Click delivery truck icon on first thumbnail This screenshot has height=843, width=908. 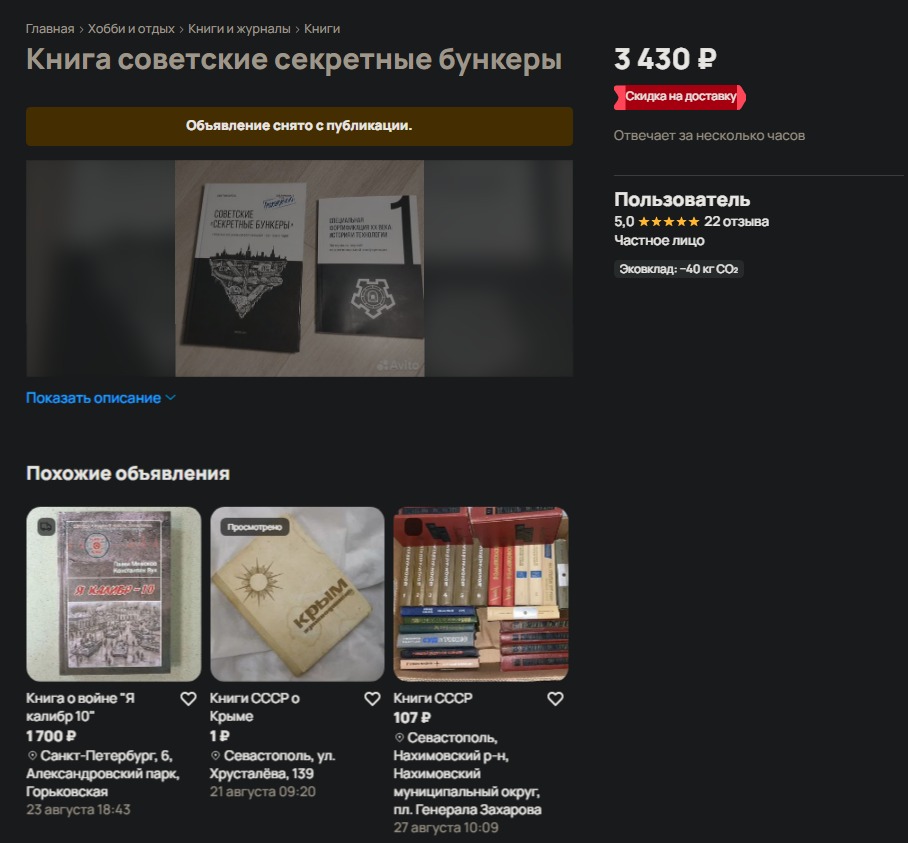(46, 527)
